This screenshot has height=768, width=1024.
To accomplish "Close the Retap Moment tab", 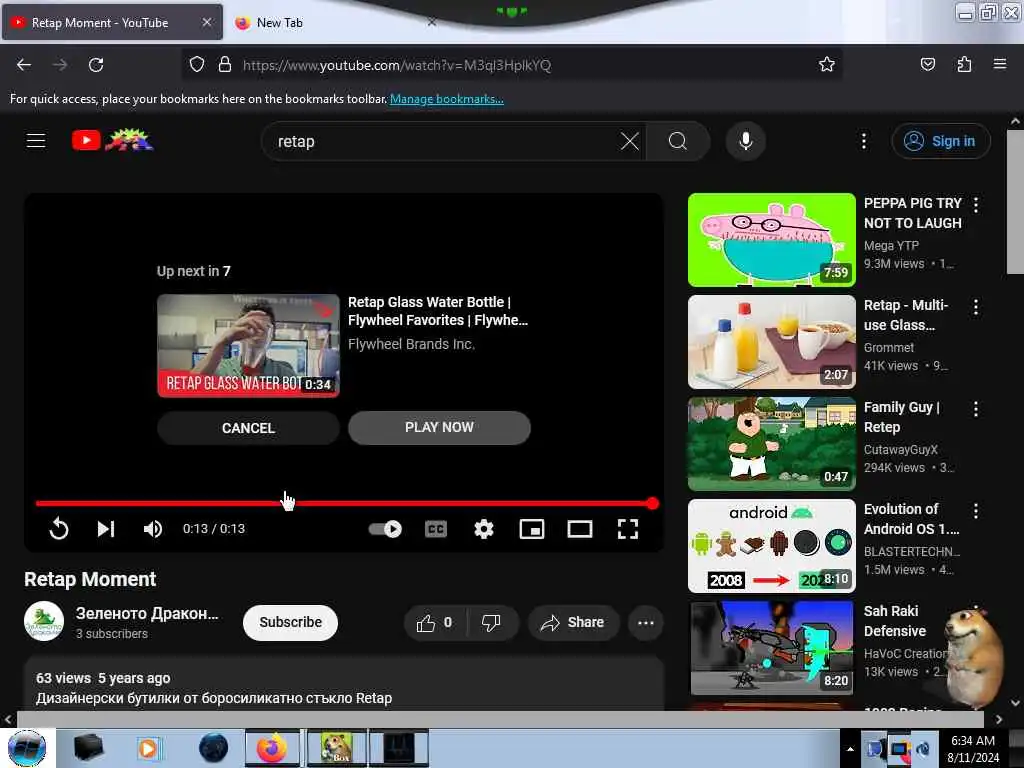I will point(206,22).
